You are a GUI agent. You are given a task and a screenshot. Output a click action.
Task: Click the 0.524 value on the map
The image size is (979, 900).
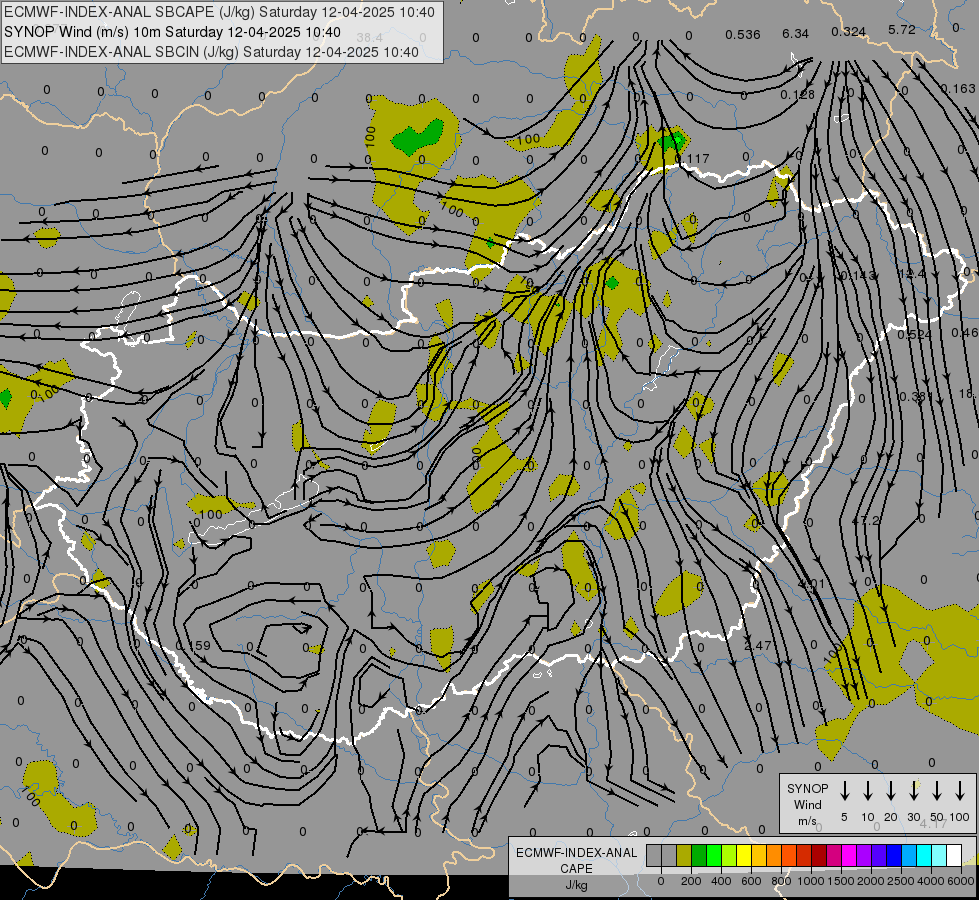click(914, 335)
